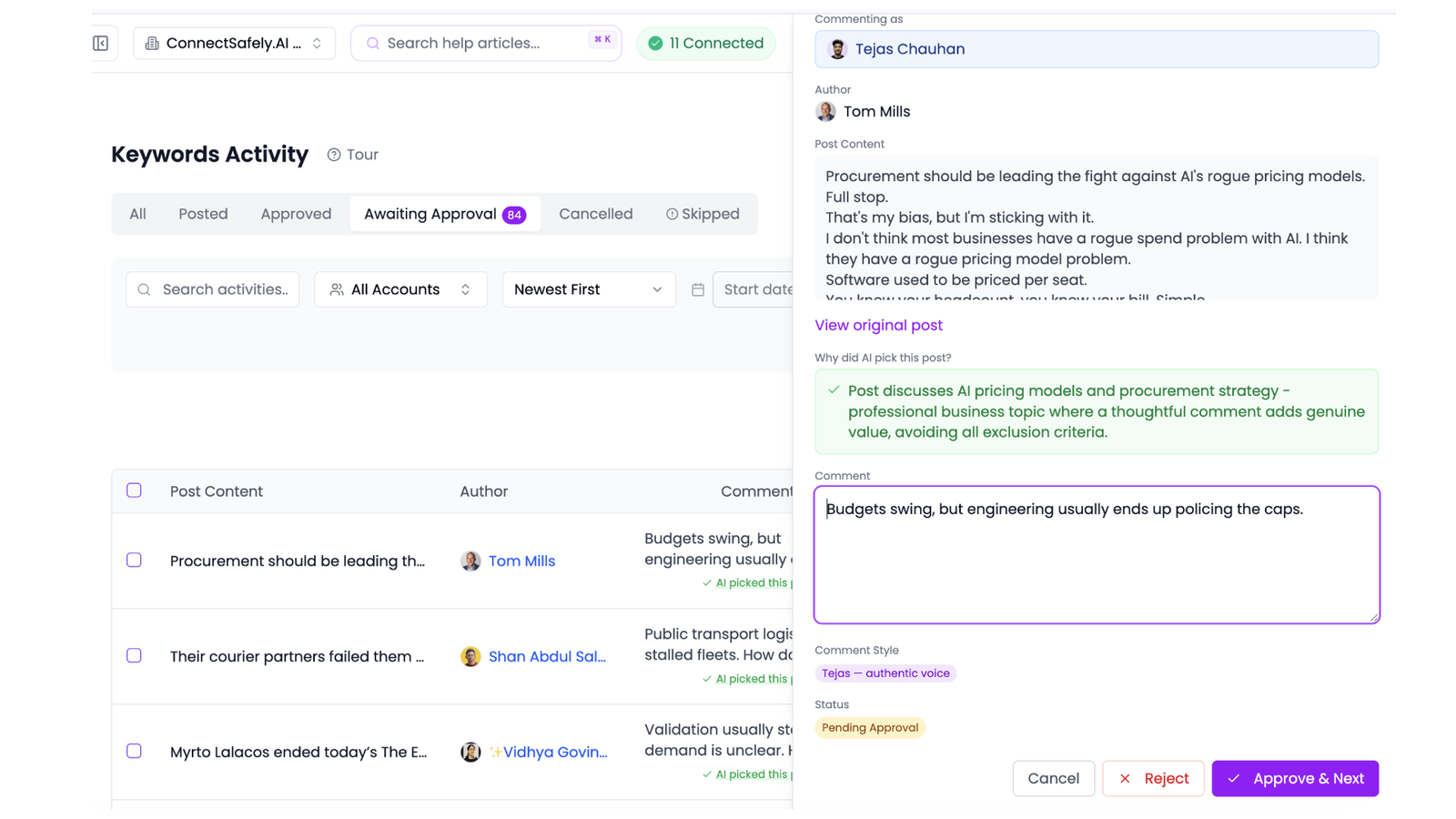
Task: Toggle the sidebar collapse icon
Action: [101, 43]
